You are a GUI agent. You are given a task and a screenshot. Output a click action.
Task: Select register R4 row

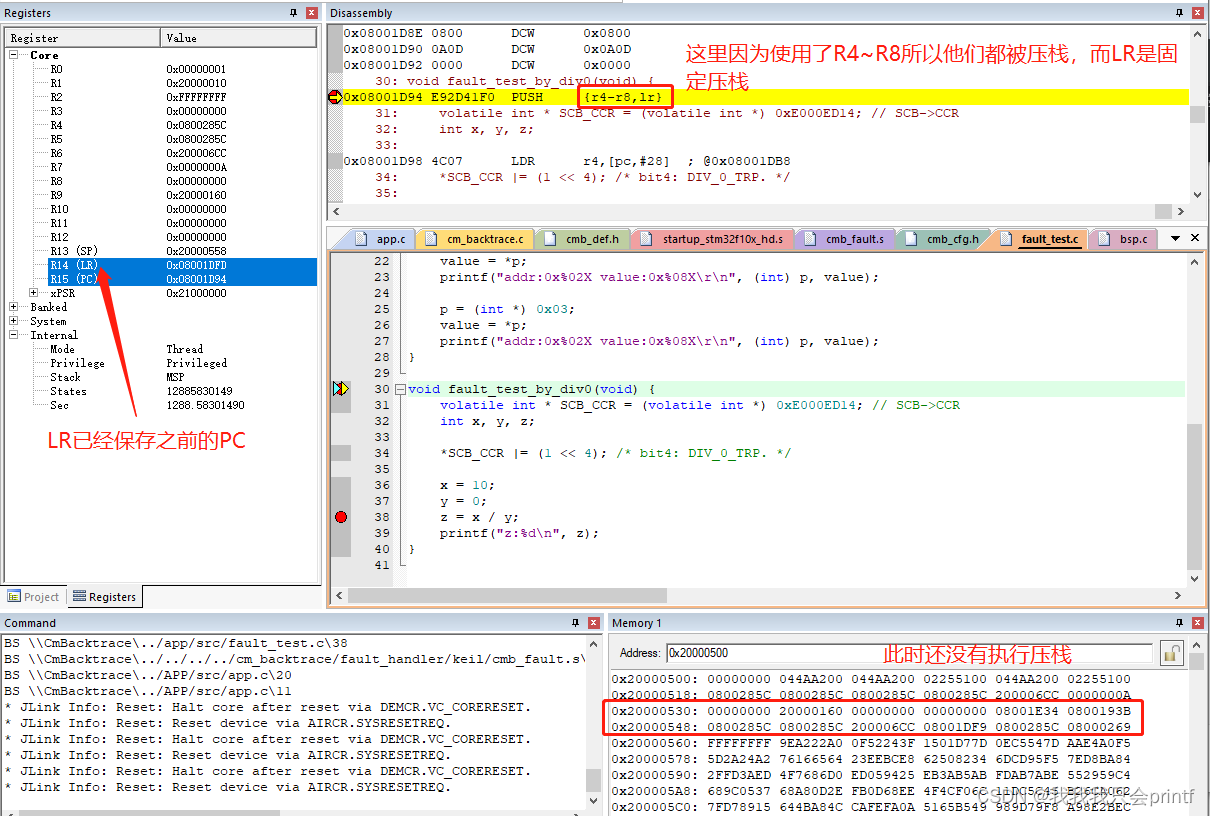[160, 125]
